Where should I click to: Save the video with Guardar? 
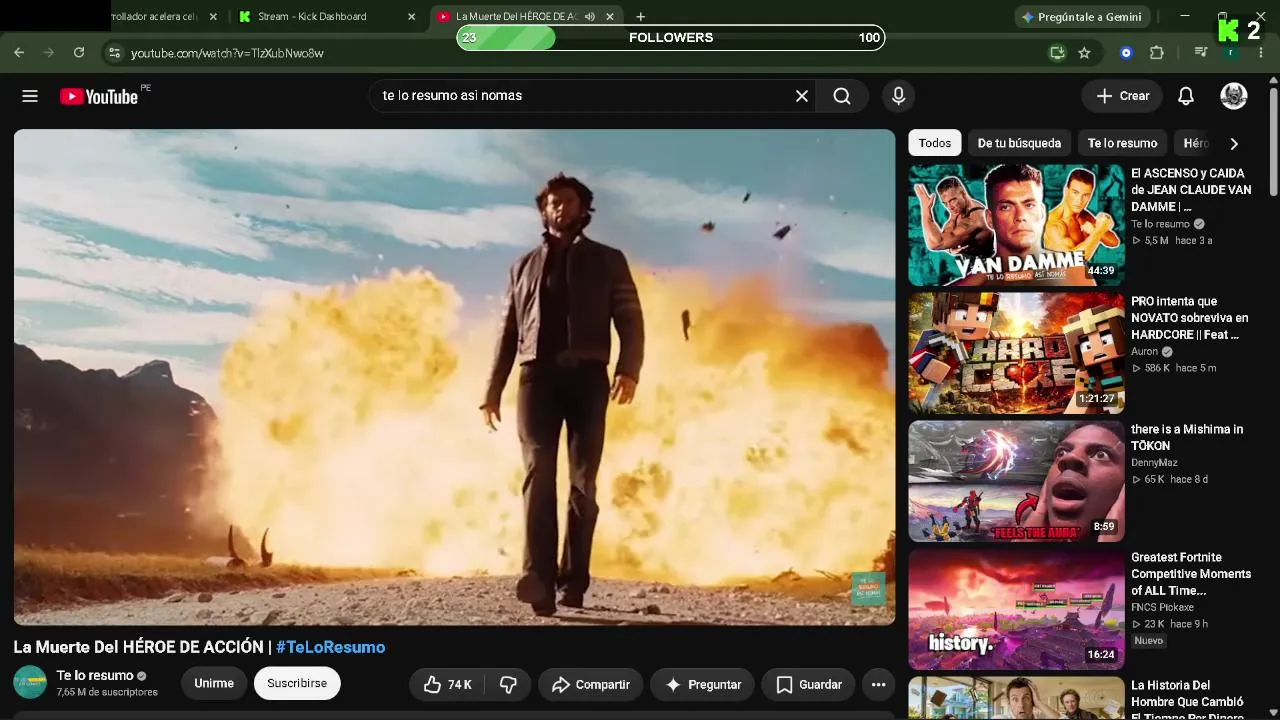tap(808, 685)
